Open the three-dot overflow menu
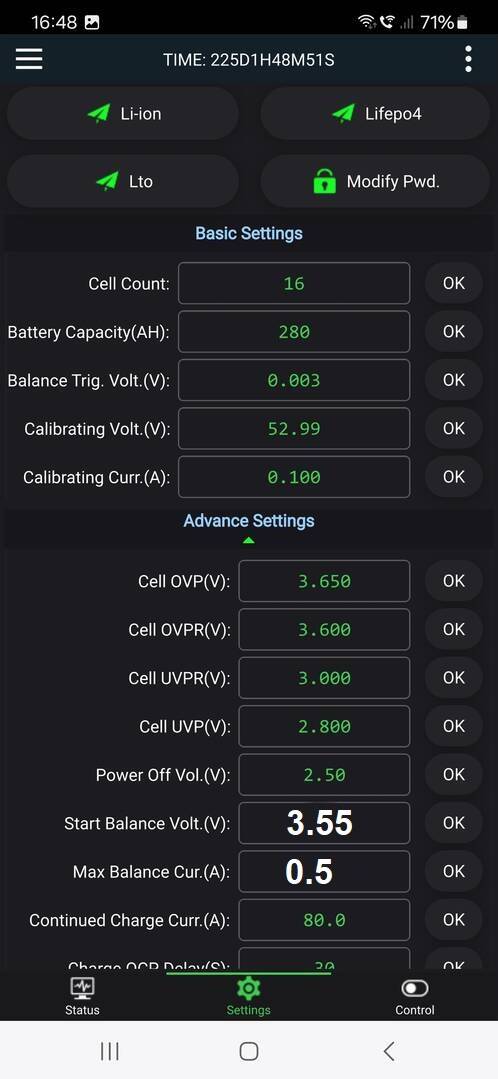This screenshot has width=498, height=1079. tap(468, 59)
